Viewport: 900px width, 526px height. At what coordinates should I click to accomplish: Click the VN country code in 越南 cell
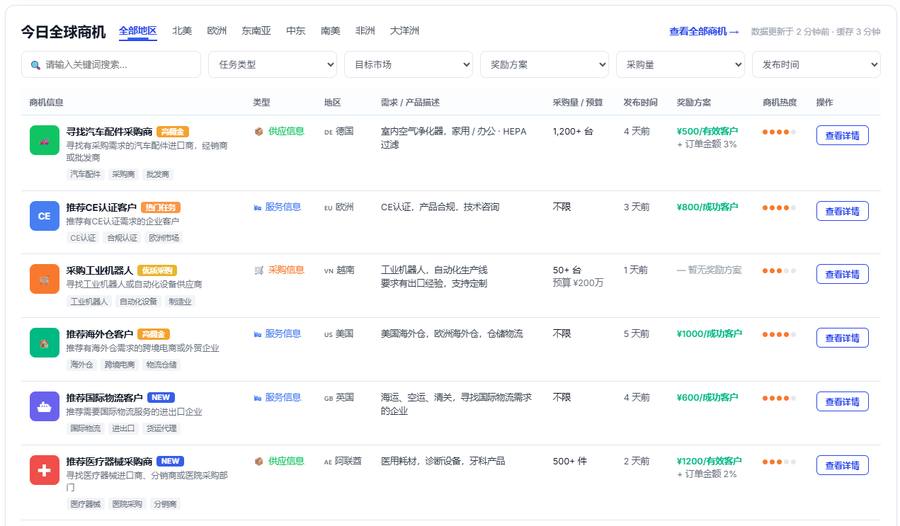[x=328, y=271]
